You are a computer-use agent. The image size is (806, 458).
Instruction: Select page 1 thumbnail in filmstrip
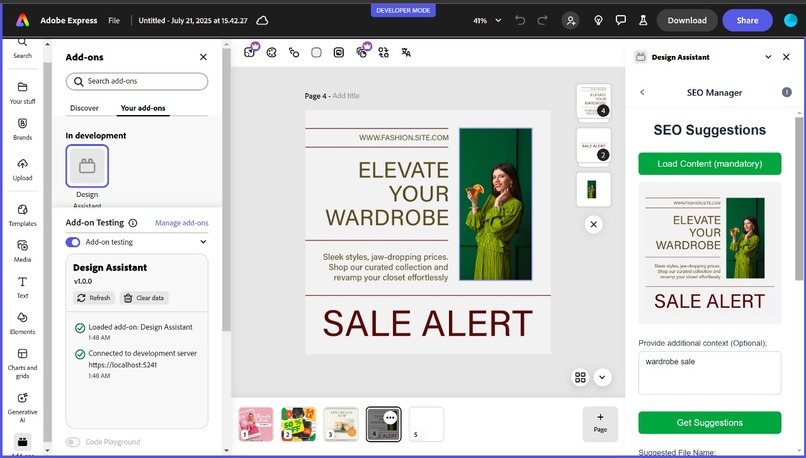pyautogui.click(x=256, y=424)
